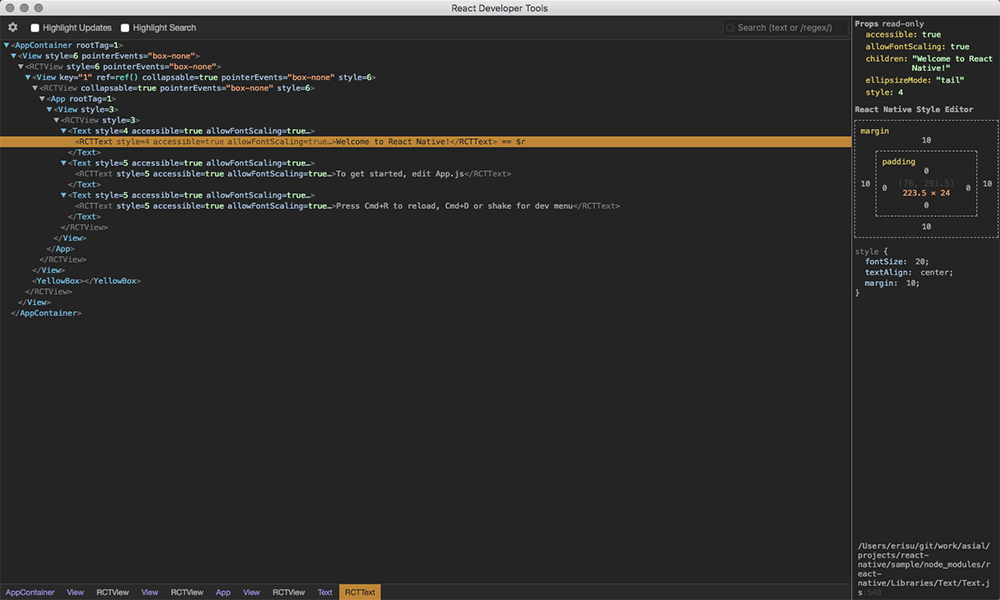Edit the margin: 10 style value
The height and width of the screenshot is (600, 1000).
point(913,283)
